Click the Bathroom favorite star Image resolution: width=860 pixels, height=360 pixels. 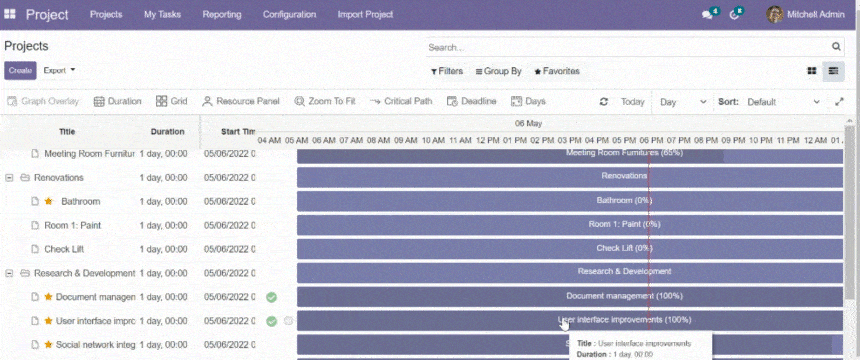click(x=48, y=201)
